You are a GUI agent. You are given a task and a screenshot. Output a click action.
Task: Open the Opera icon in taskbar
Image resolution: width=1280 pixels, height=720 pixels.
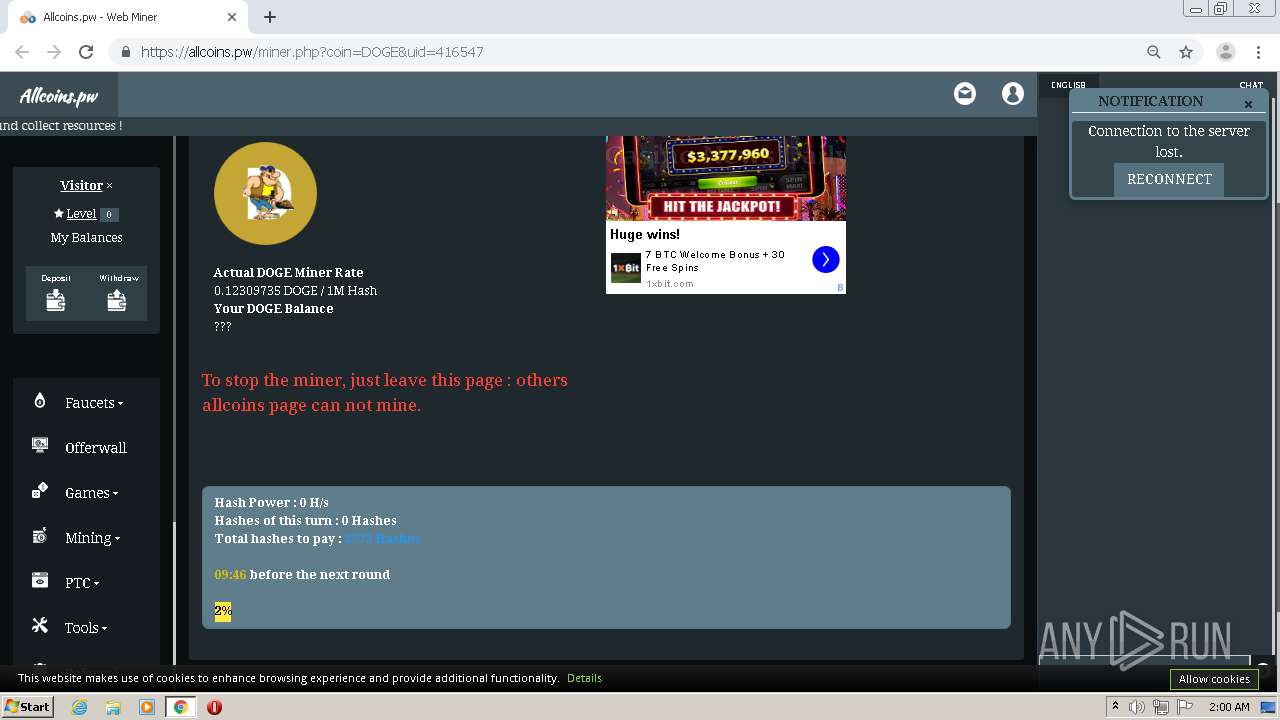pyautogui.click(x=214, y=707)
